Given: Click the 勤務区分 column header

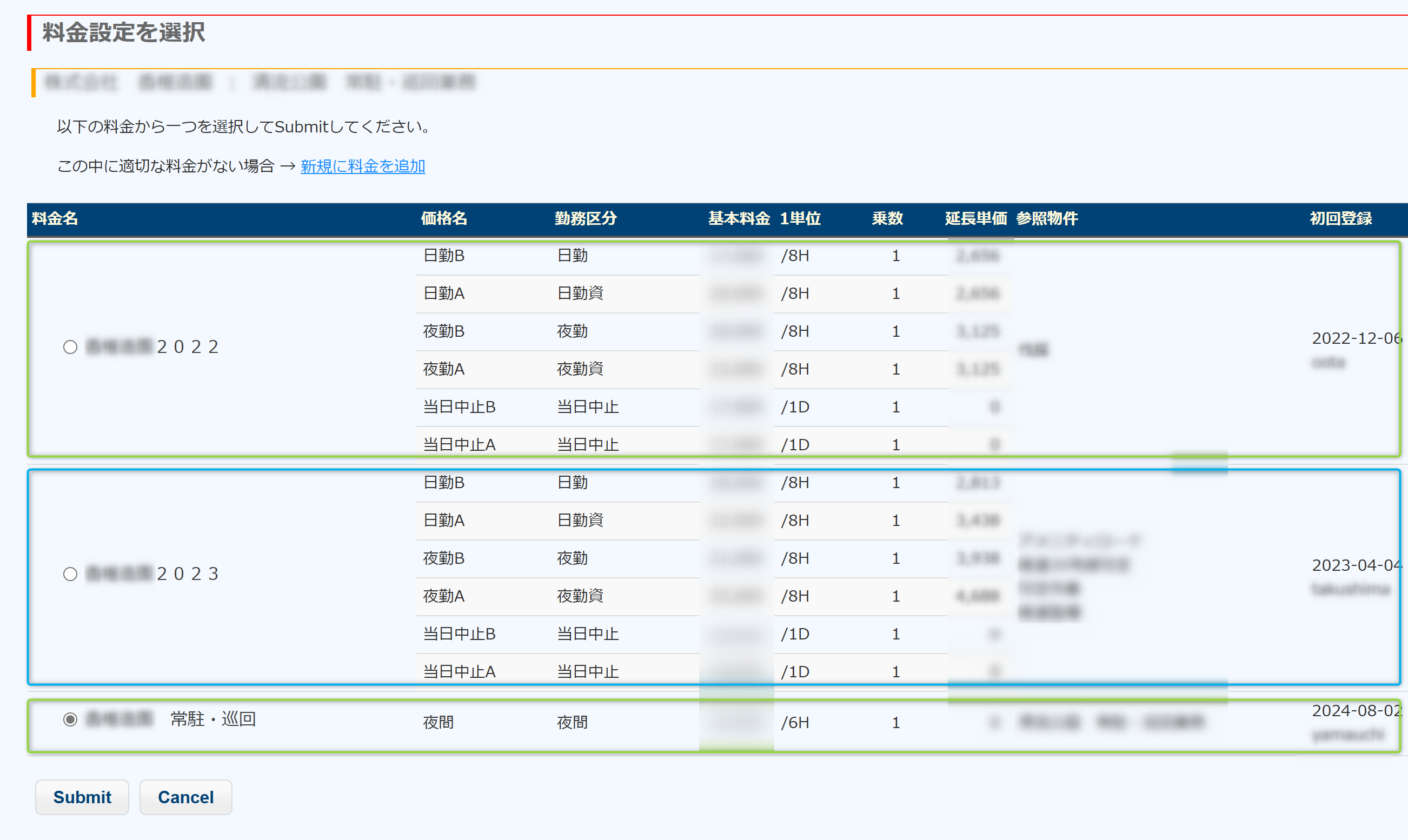Looking at the screenshot, I should [x=586, y=218].
